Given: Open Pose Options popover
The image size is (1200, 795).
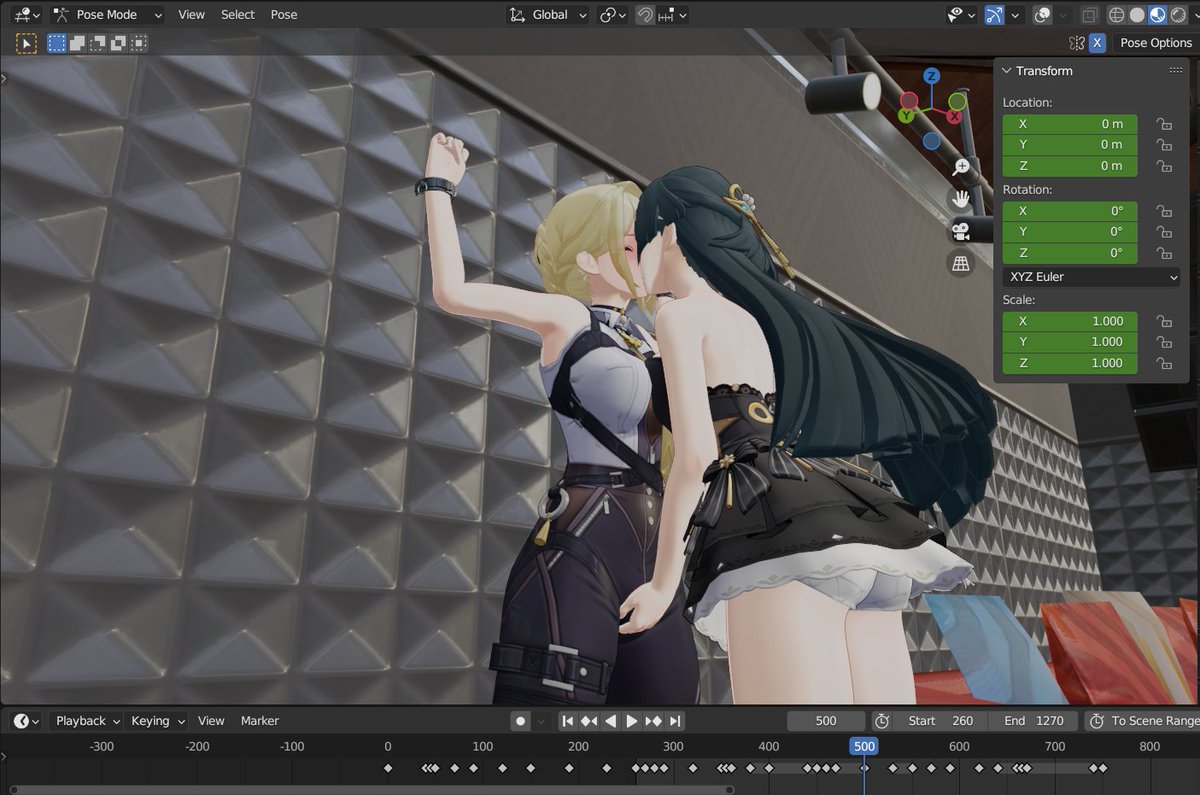Looking at the screenshot, I should (x=1156, y=43).
